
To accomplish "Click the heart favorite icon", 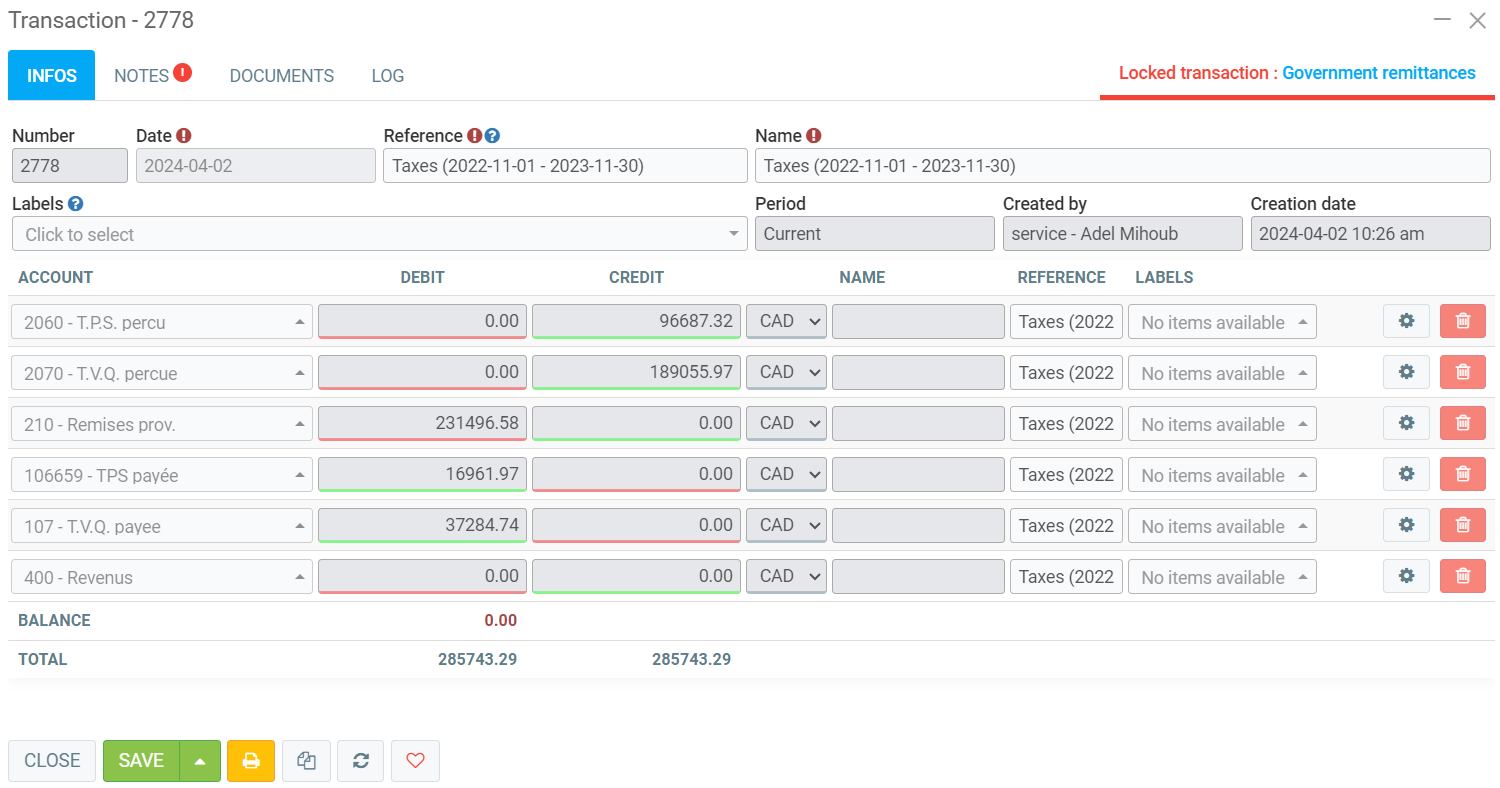I will pyautogui.click(x=415, y=761).
